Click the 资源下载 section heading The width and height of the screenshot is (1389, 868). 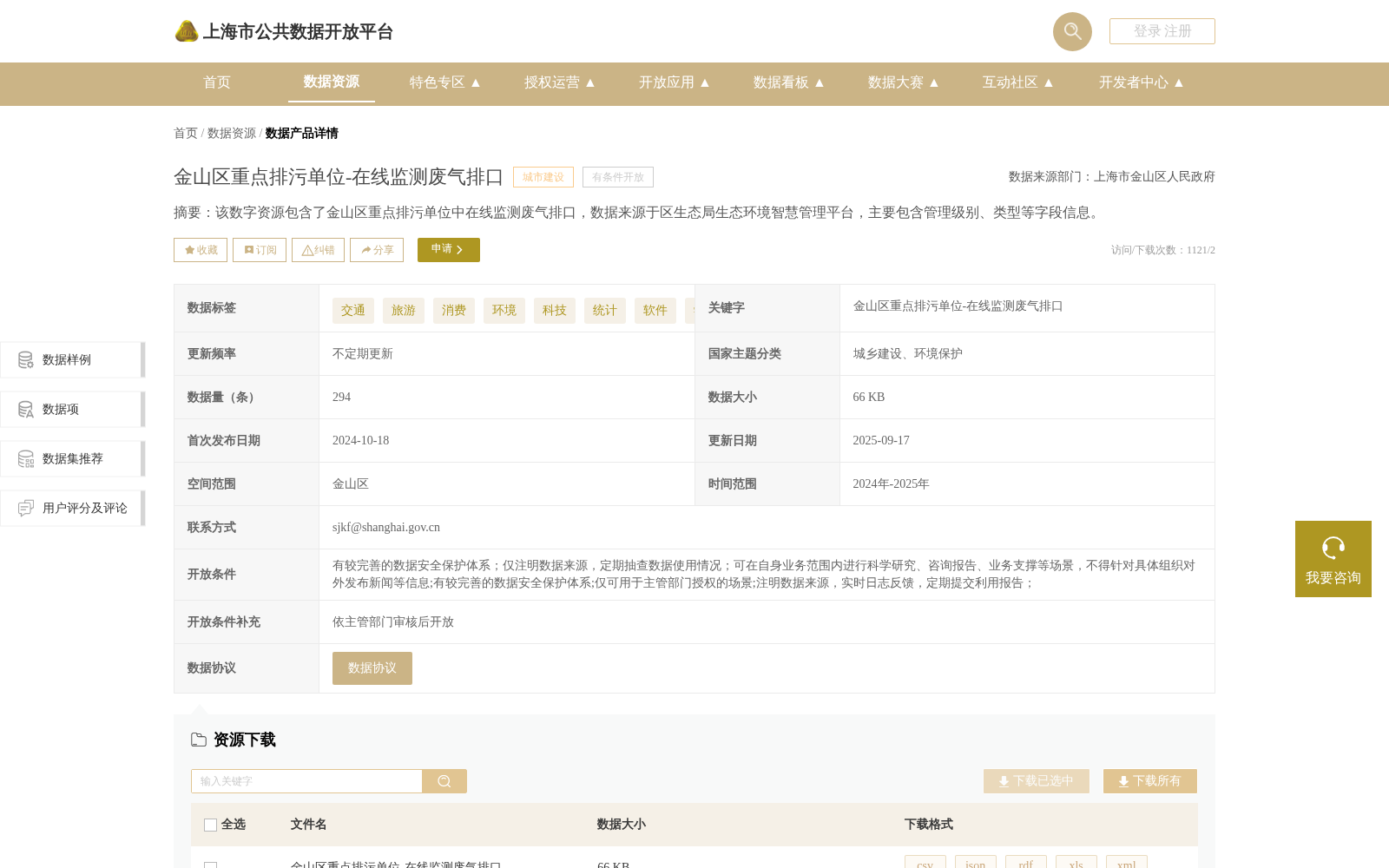tap(245, 740)
